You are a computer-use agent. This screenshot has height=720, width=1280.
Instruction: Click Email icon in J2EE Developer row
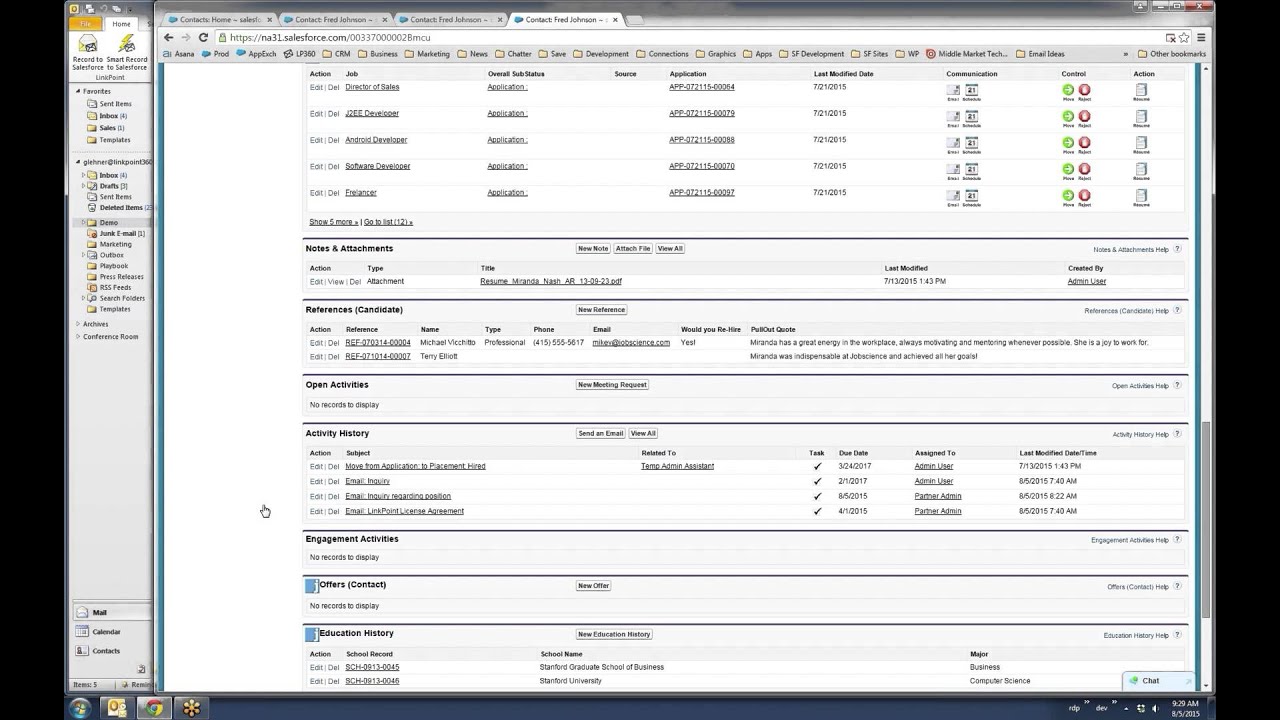953,117
